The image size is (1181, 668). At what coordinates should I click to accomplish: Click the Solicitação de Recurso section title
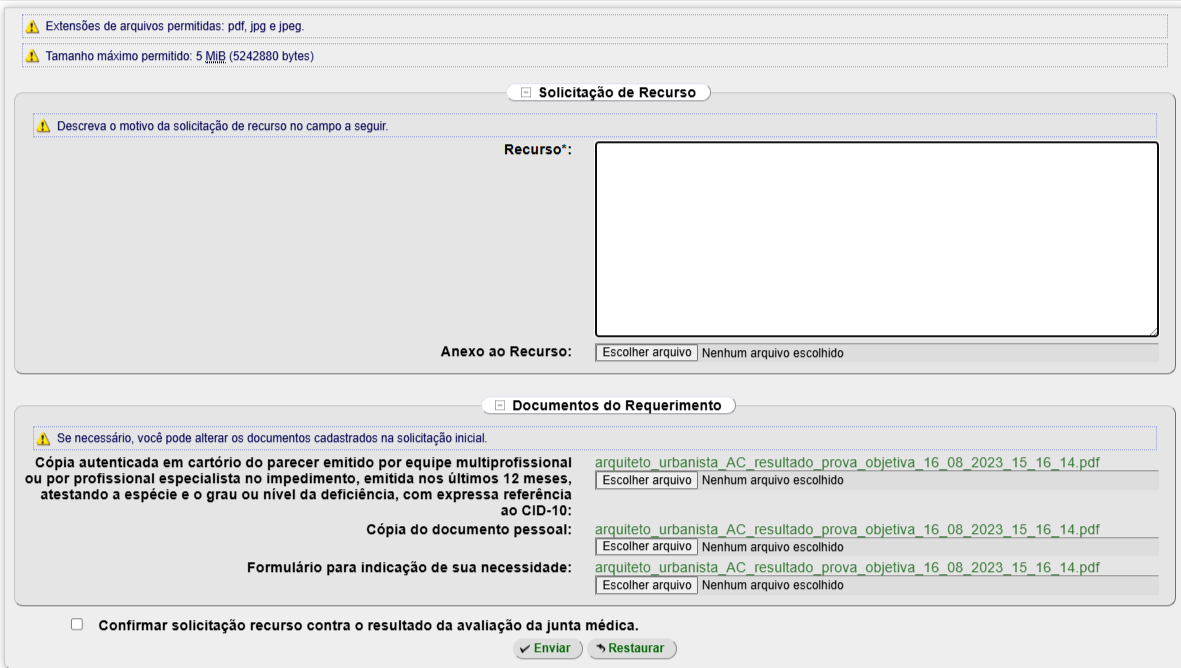[617, 93]
